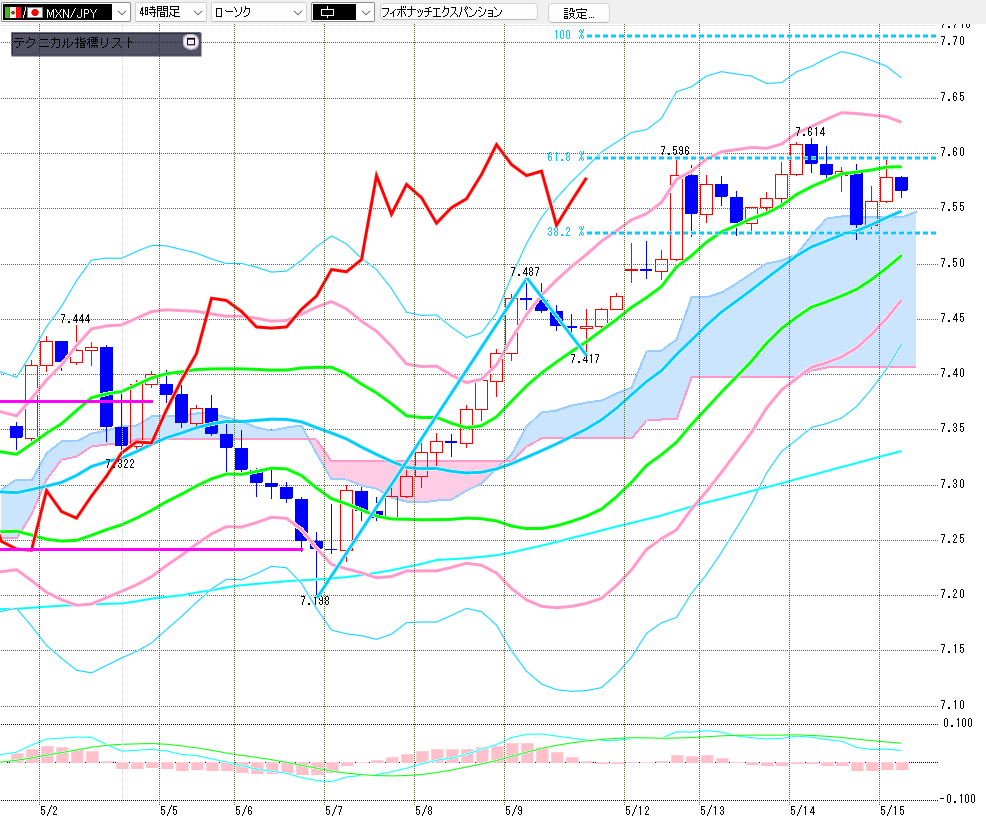Click the 7.65 price axis label
This screenshot has height=820, width=986.
tap(953, 97)
